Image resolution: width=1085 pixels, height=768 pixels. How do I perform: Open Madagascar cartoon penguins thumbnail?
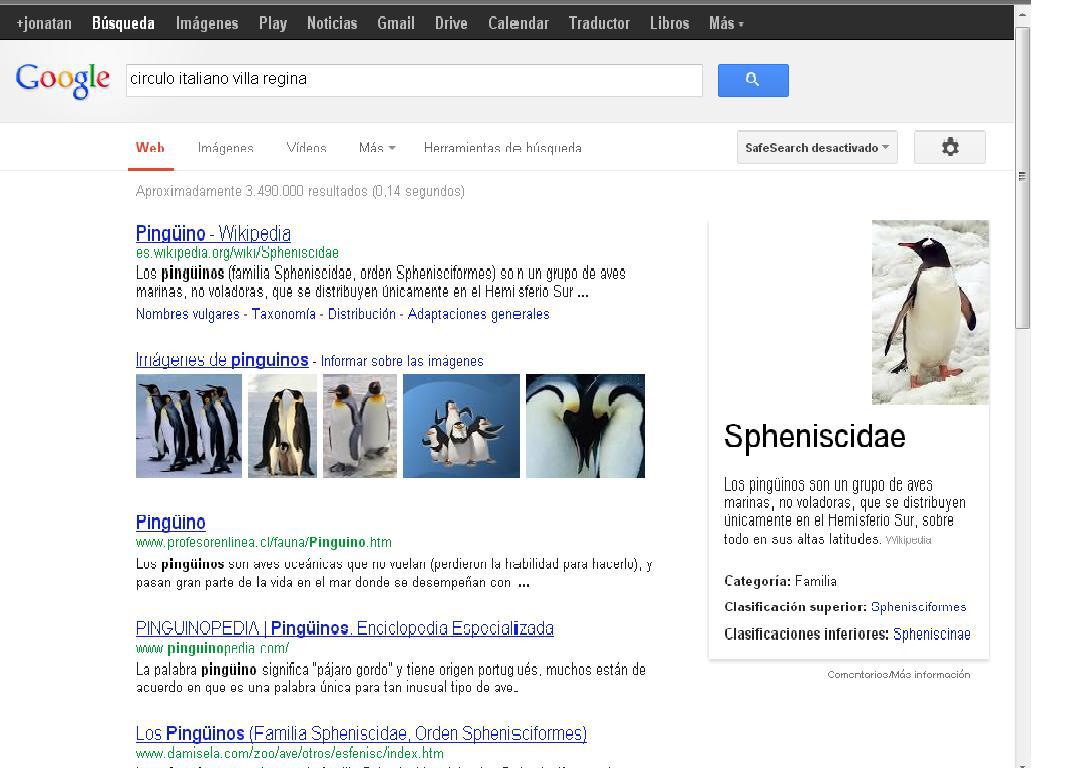tap(461, 426)
